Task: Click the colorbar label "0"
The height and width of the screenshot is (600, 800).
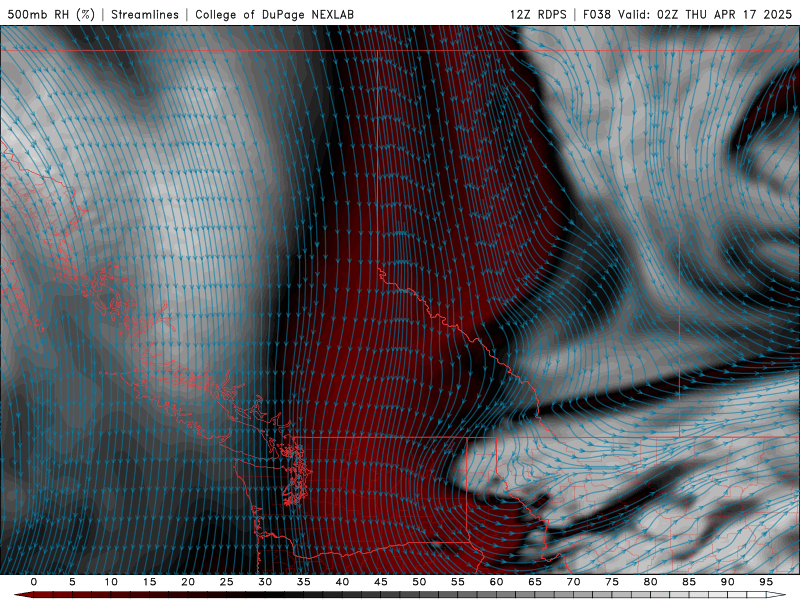Action: [34, 582]
